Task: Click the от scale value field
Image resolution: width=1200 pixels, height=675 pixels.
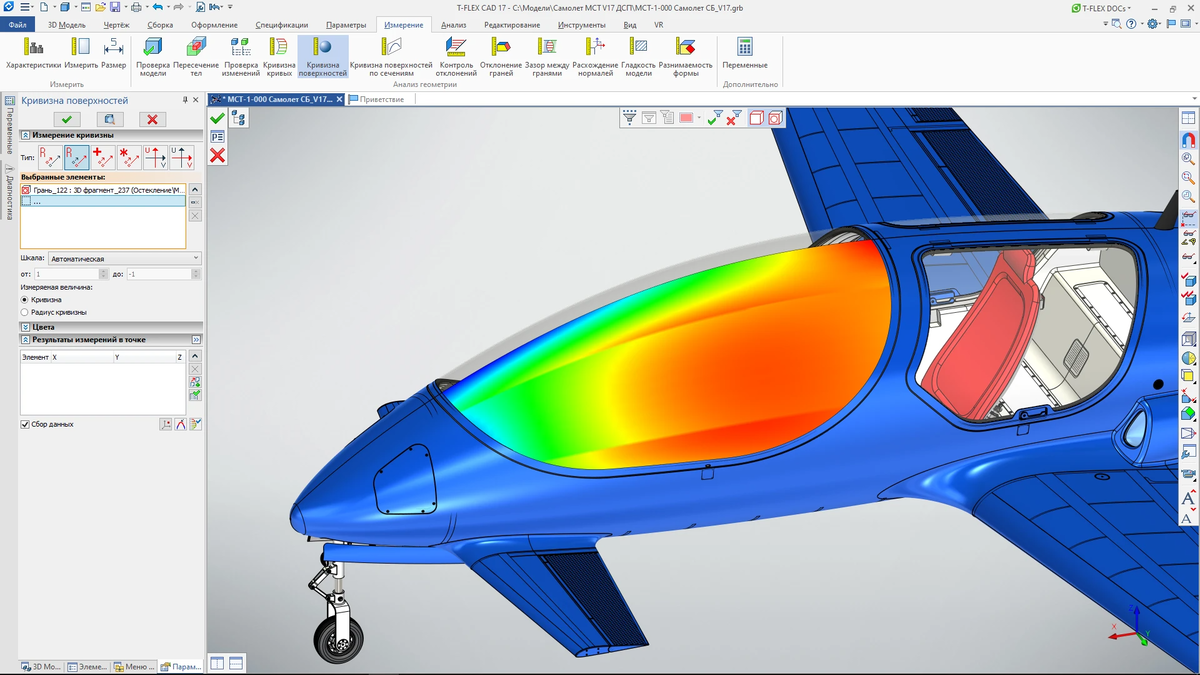Action: coord(67,274)
